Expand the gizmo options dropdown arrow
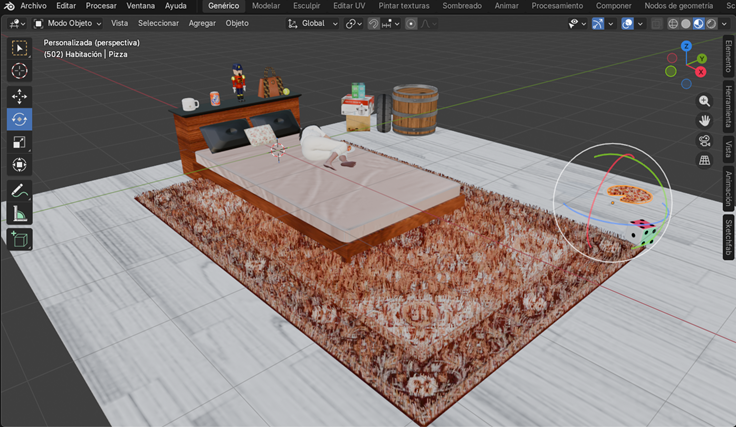The height and width of the screenshot is (427, 736). (x=611, y=23)
